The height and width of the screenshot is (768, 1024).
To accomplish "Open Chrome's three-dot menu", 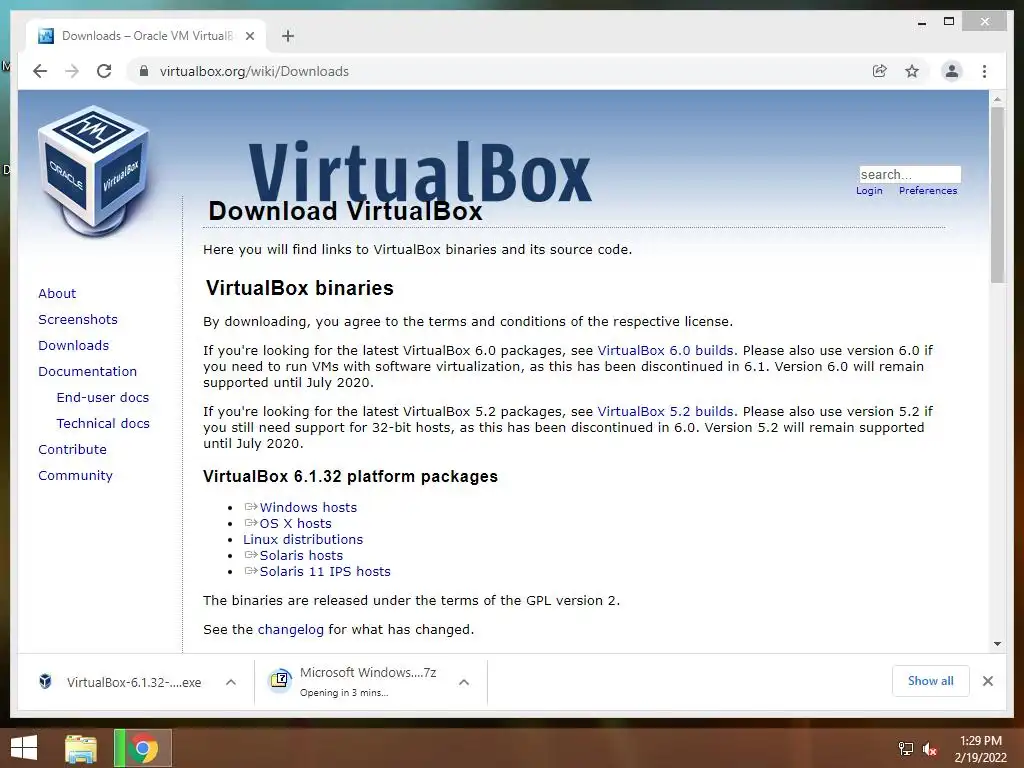I will [x=984, y=71].
